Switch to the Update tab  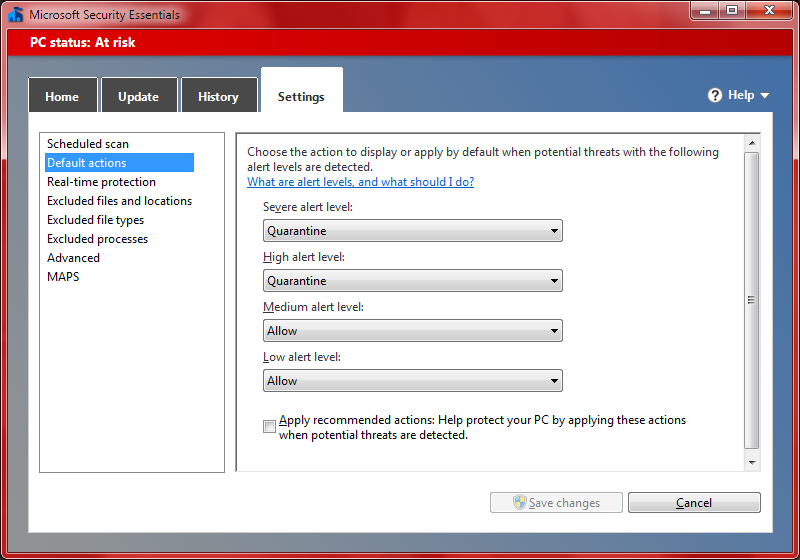pos(139,95)
